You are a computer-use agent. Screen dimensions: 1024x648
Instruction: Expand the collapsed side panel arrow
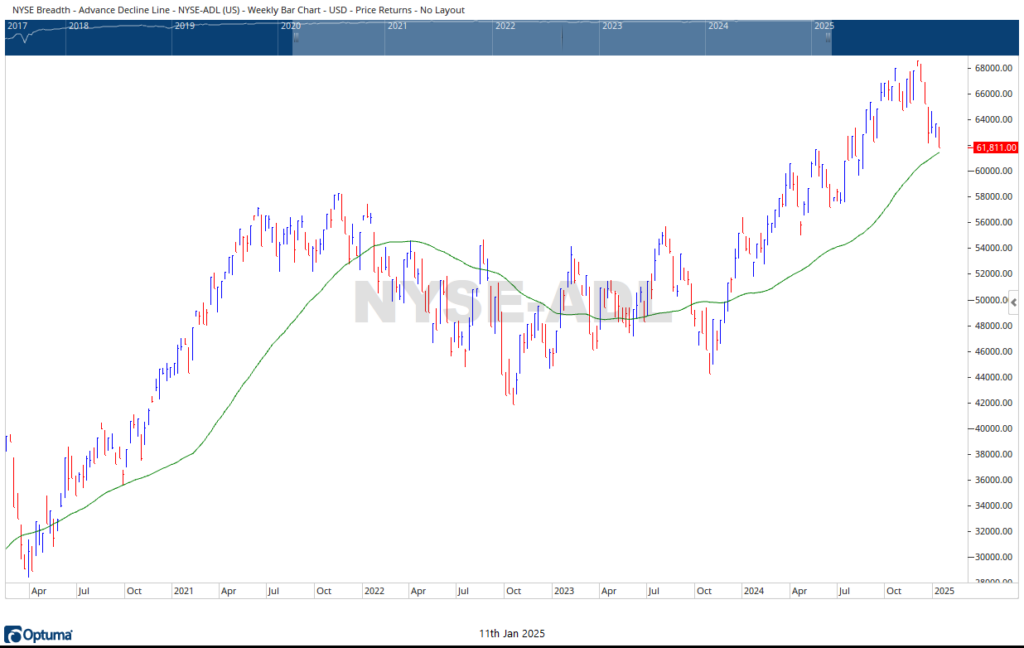click(x=1012, y=301)
